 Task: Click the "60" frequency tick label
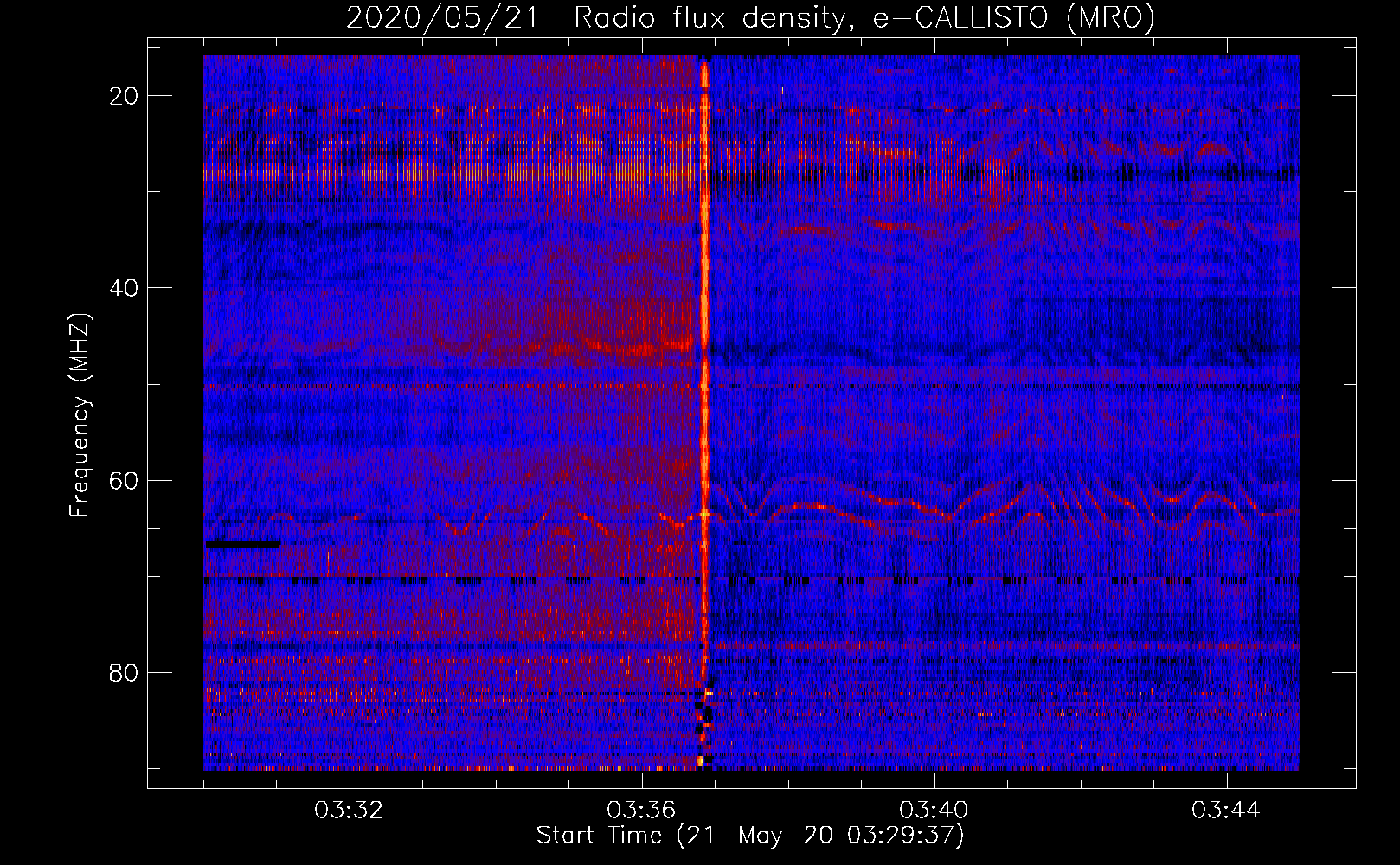(x=125, y=480)
